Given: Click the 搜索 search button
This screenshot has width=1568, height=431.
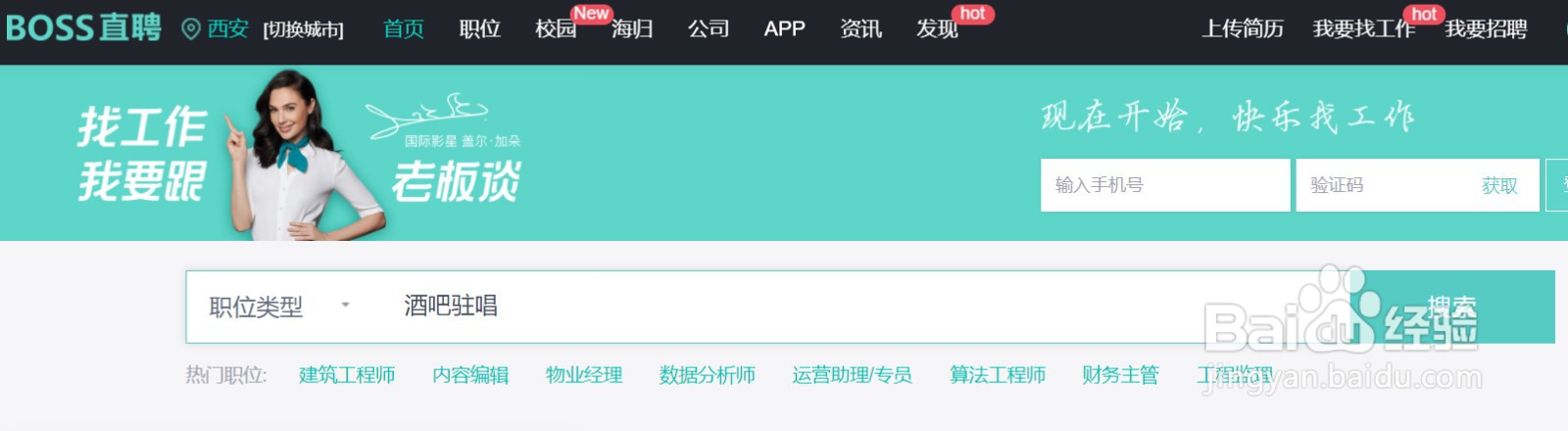Looking at the screenshot, I should pyautogui.click(x=1454, y=307).
